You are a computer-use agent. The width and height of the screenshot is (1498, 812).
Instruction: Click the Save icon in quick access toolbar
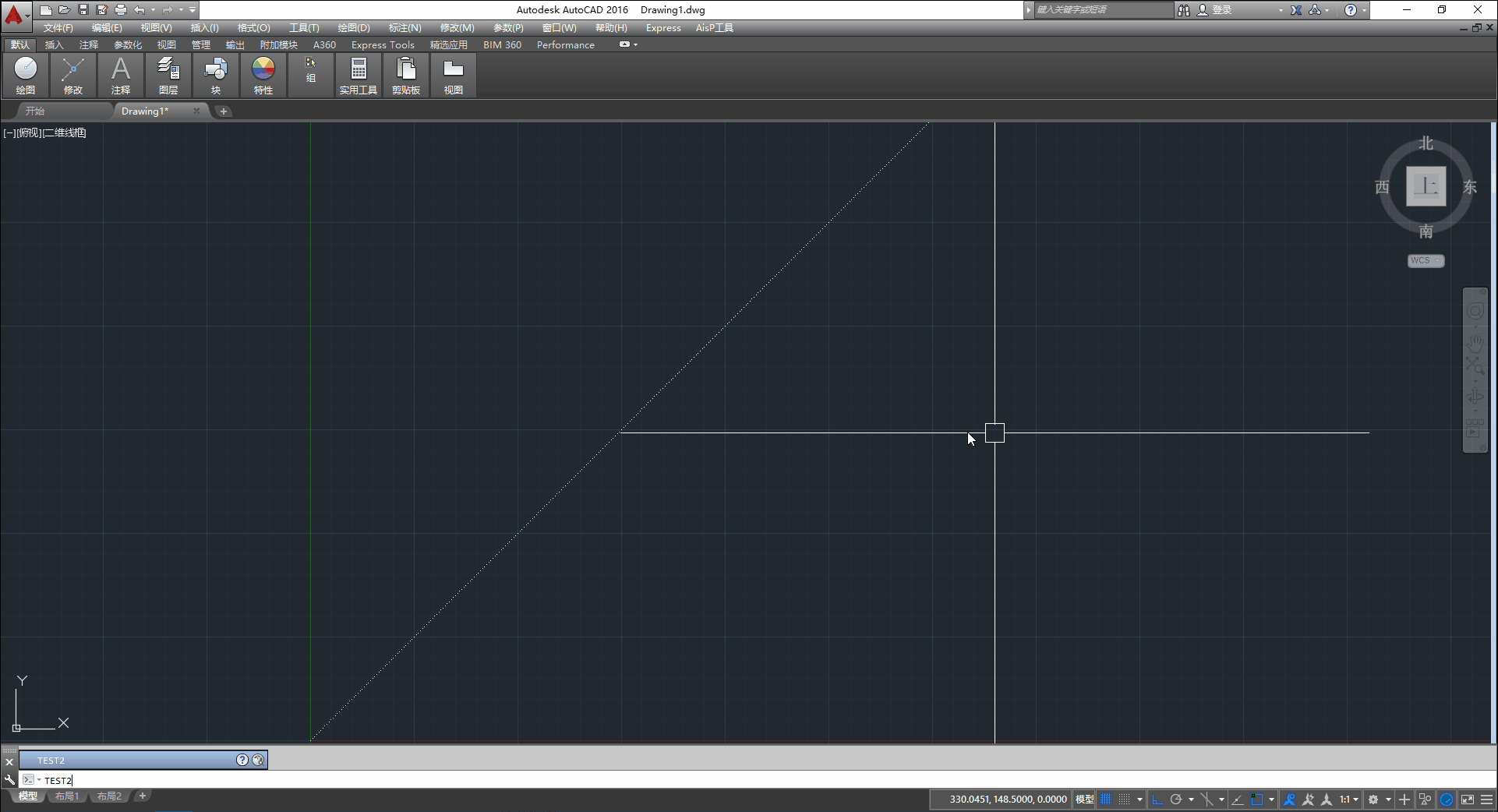pos(83,10)
